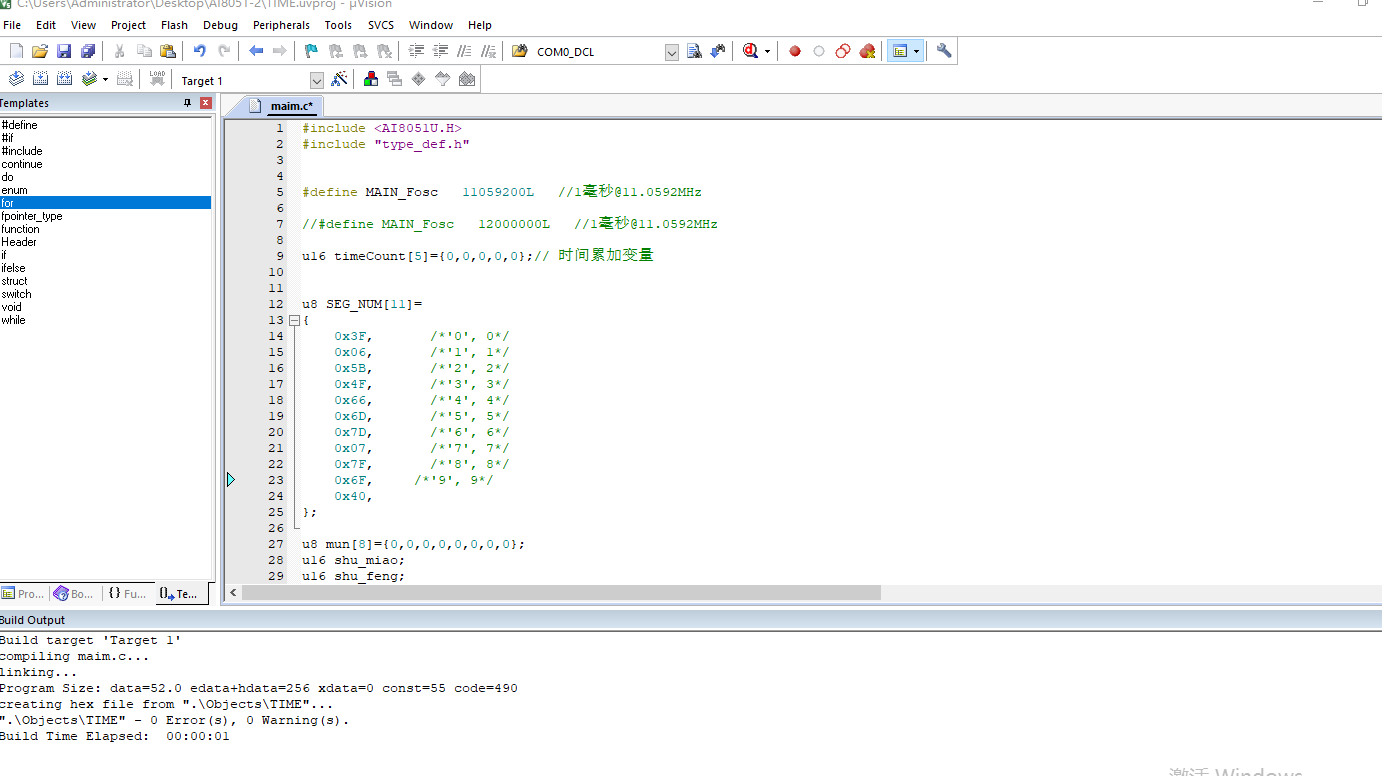The height and width of the screenshot is (776, 1382).
Task: Insert a bookmark with the flag icon
Action: [x=311, y=51]
